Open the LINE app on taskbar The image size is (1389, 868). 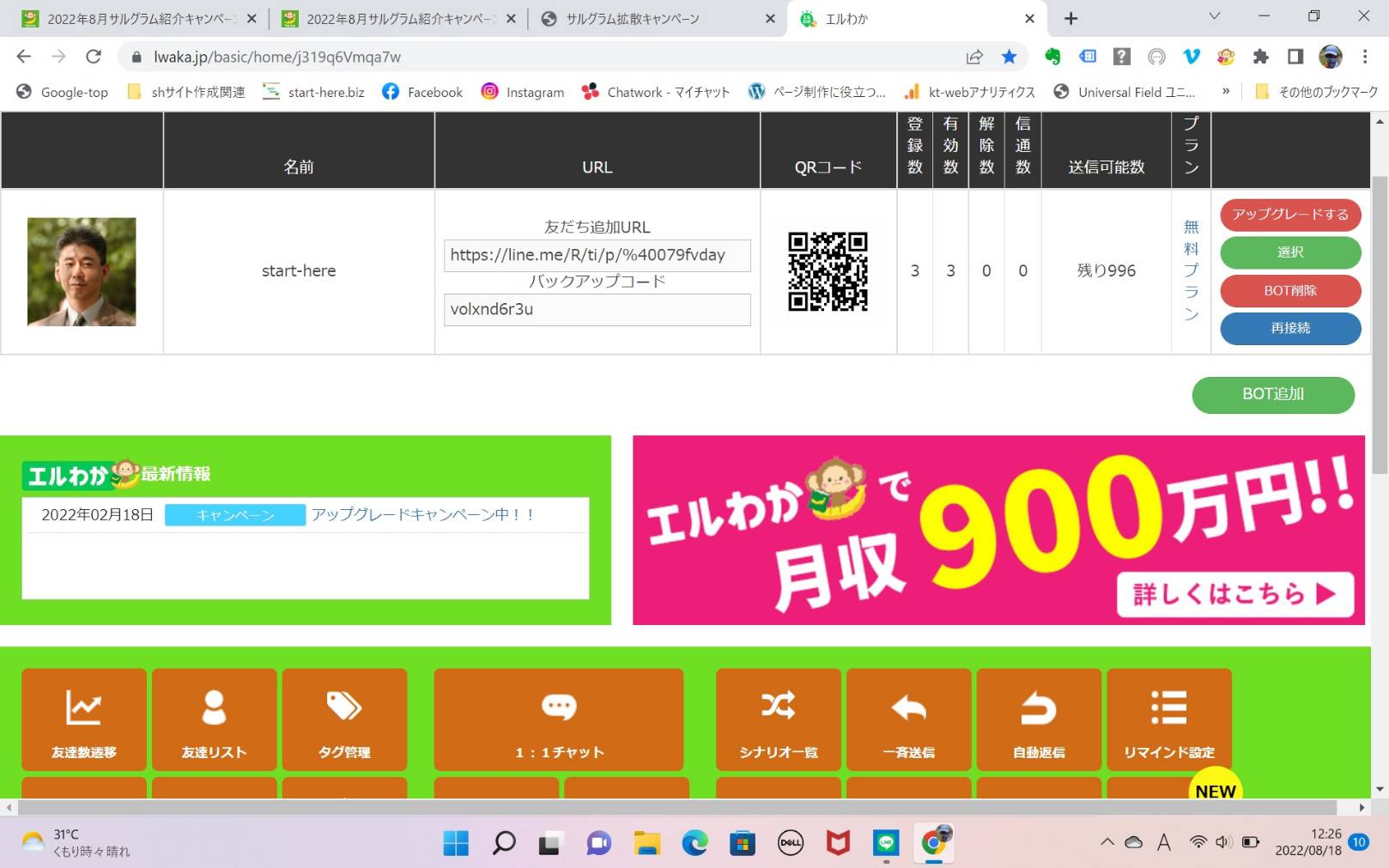[886, 843]
